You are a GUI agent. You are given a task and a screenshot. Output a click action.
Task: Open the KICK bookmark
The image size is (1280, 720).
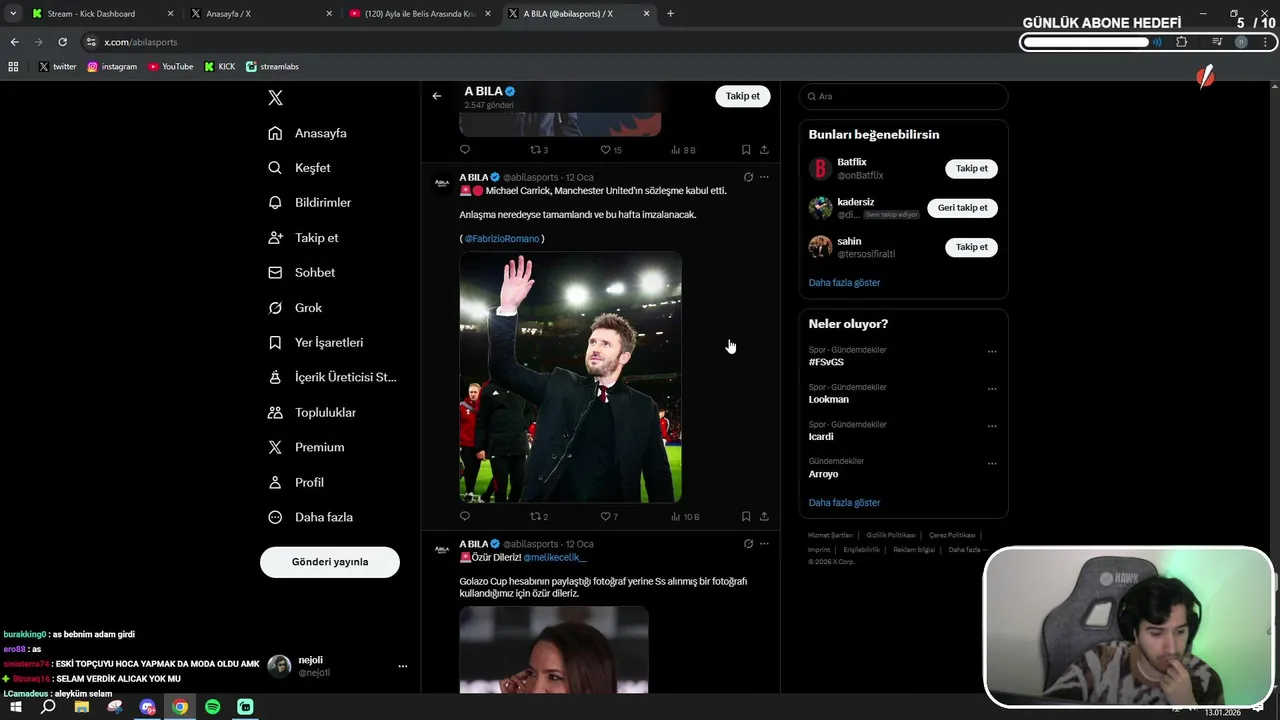[x=220, y=67]
